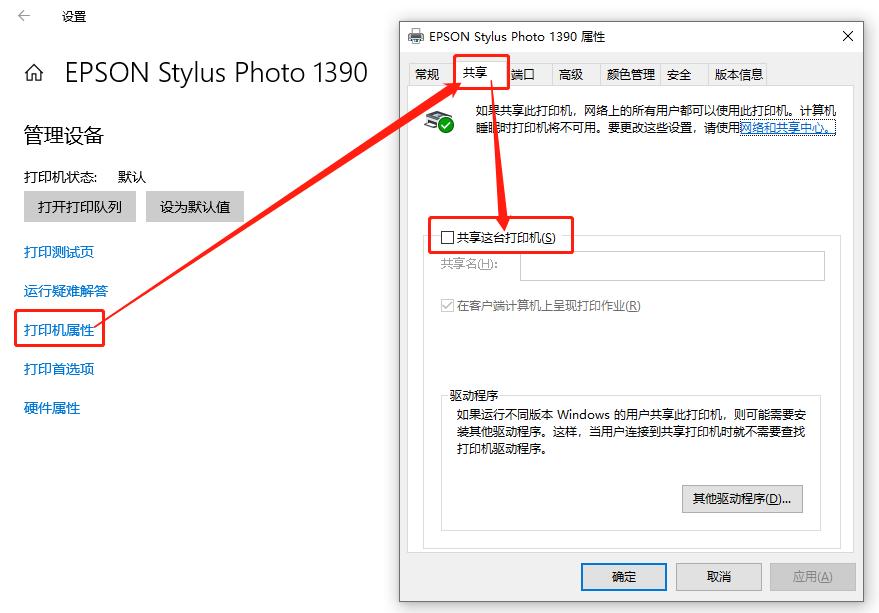Screen dimensions: 879x613
Task: Click the 打开打印队列 button
Action: (79, 206)
